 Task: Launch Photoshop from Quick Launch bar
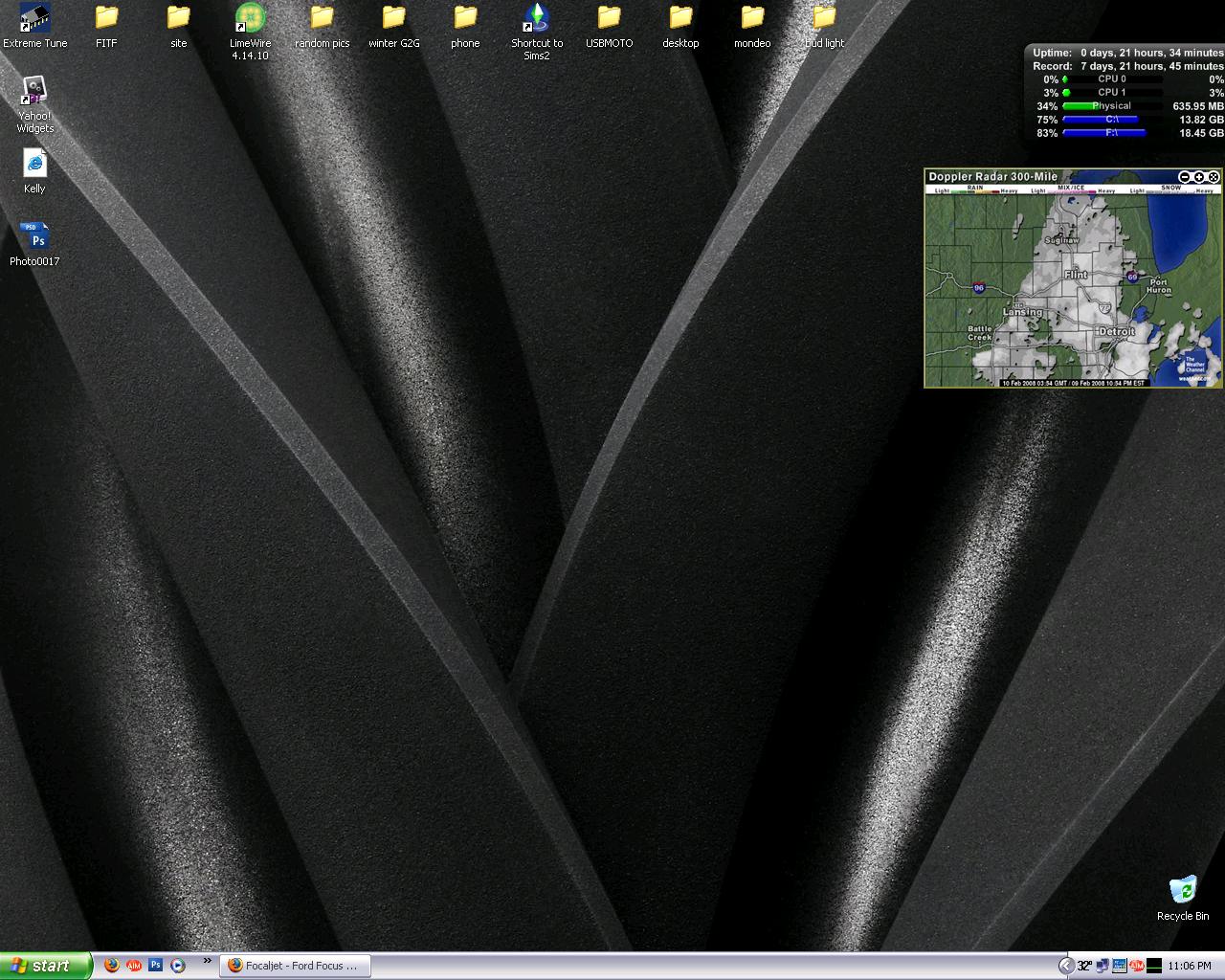[x=156, y=966]
